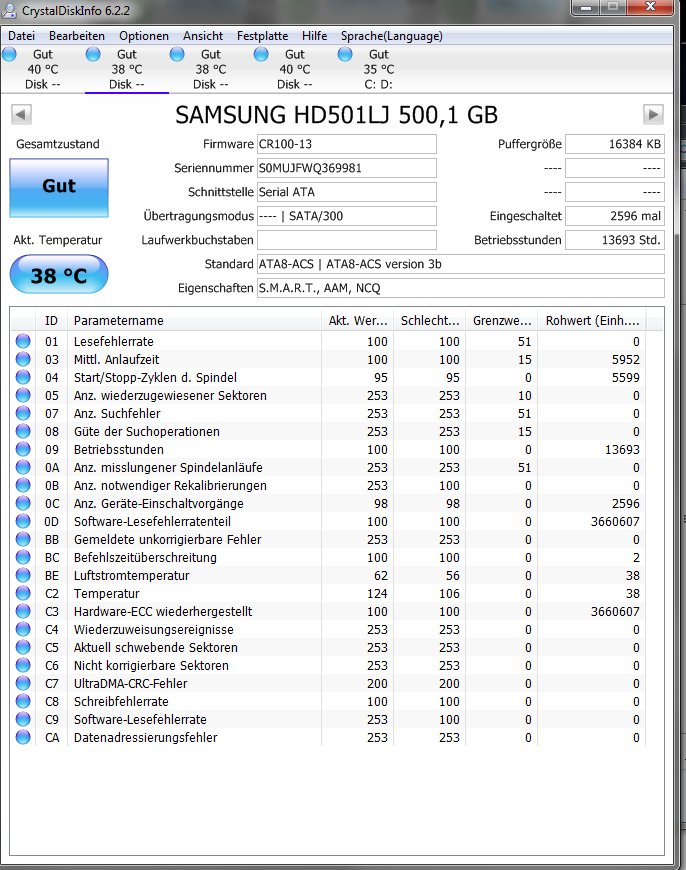Click status icon of Datenadressierungsfehler row
Viewport: 686px width, 870px height.
(23, 737)
